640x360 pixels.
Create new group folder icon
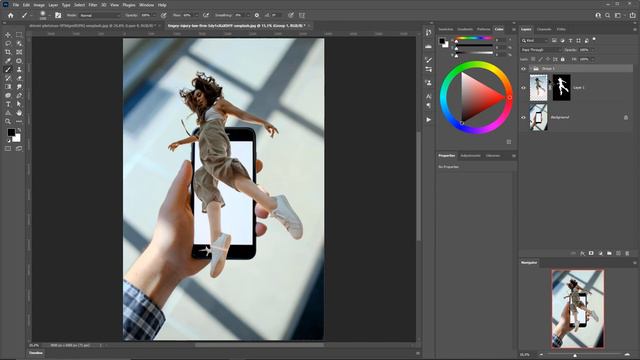[x=609, y=253]
